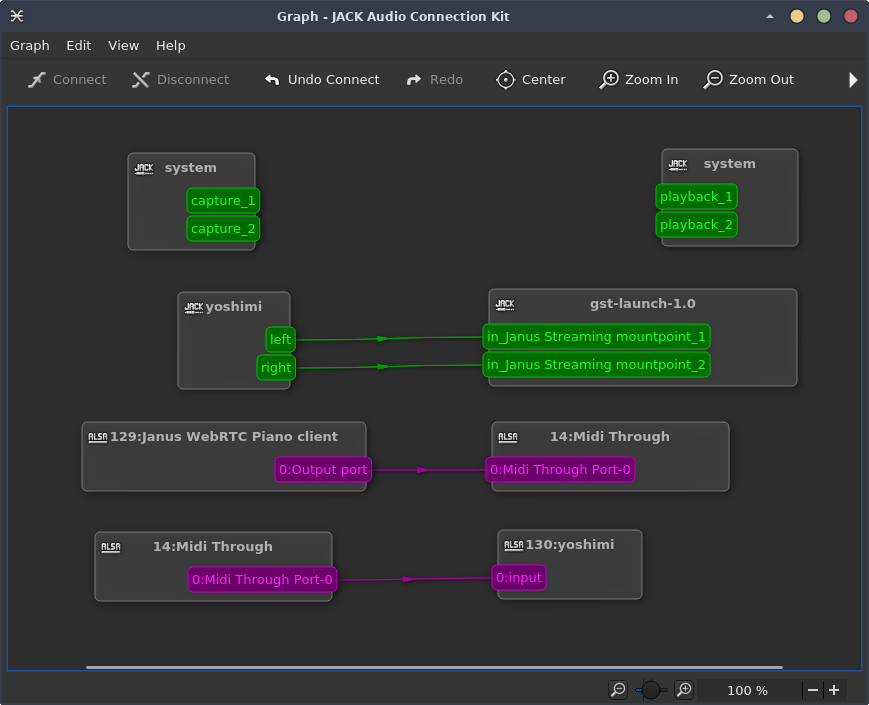Image resolution: width=869 pixels, height=705 pixels.
Task: Open the View menu
Action: tap(124, 45)
